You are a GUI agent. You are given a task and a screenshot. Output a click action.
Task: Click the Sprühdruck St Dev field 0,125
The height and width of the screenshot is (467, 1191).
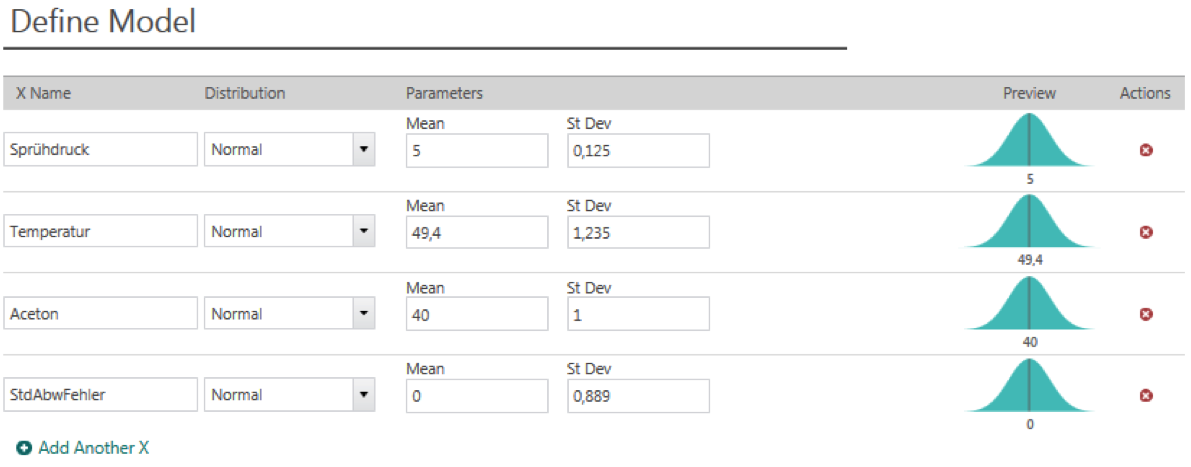pos(638,150)
